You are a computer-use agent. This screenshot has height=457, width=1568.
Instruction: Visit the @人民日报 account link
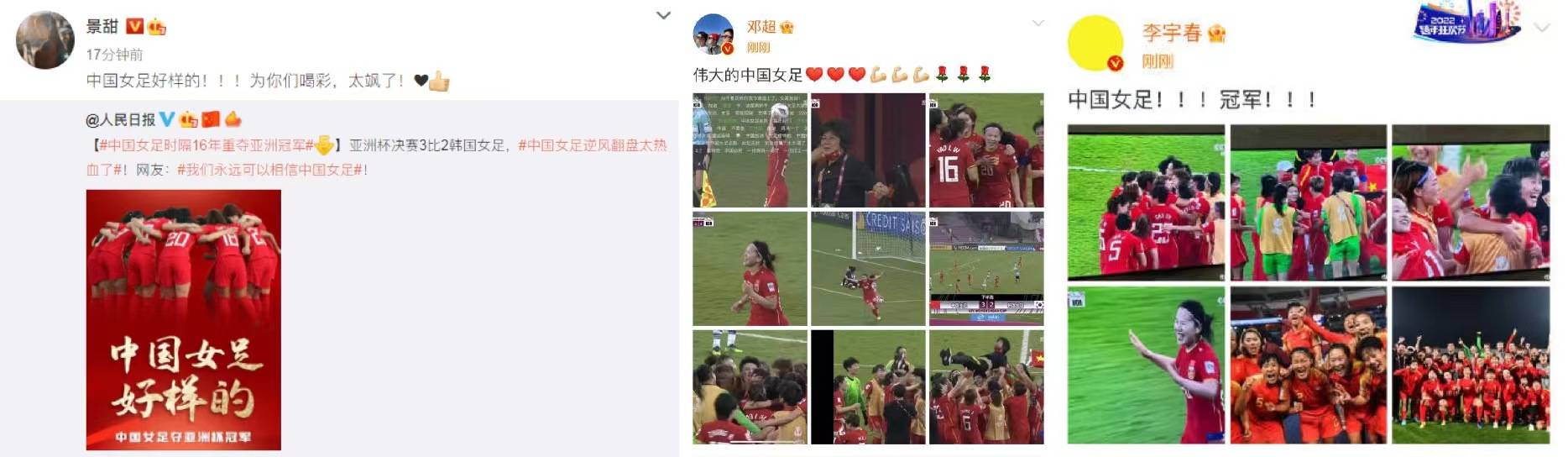pos(121,119)
